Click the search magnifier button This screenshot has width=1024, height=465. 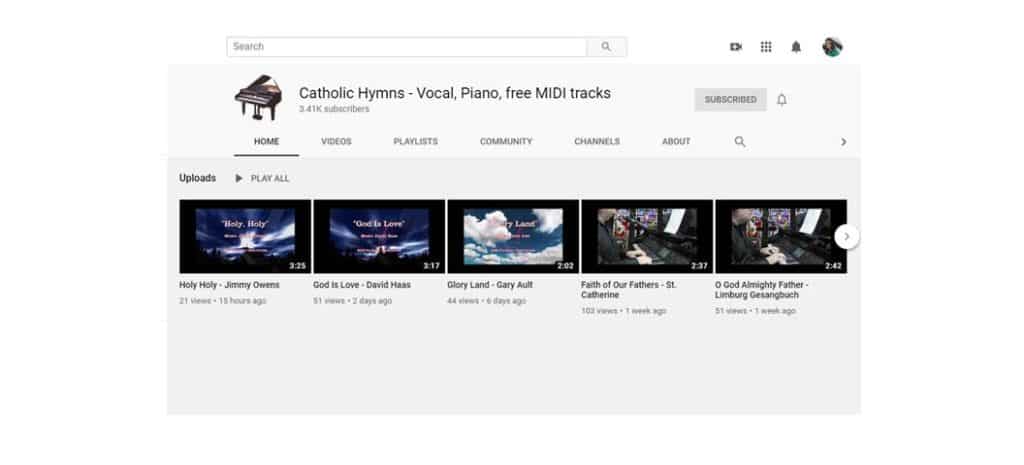tap(607, 47)
